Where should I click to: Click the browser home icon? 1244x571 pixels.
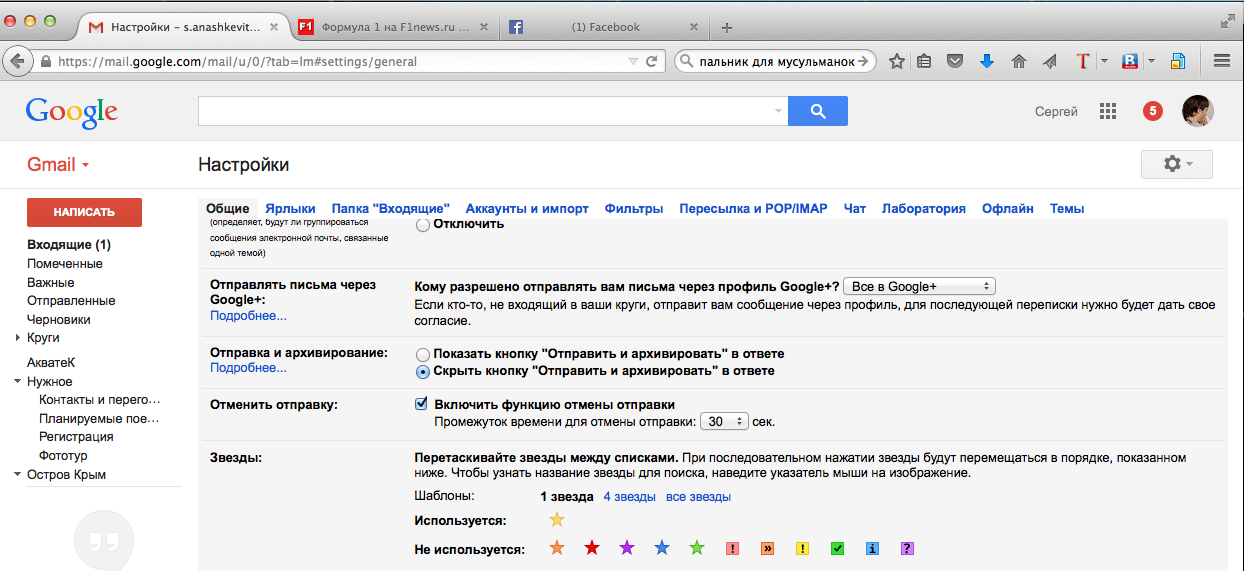[x=1019, y=61]
